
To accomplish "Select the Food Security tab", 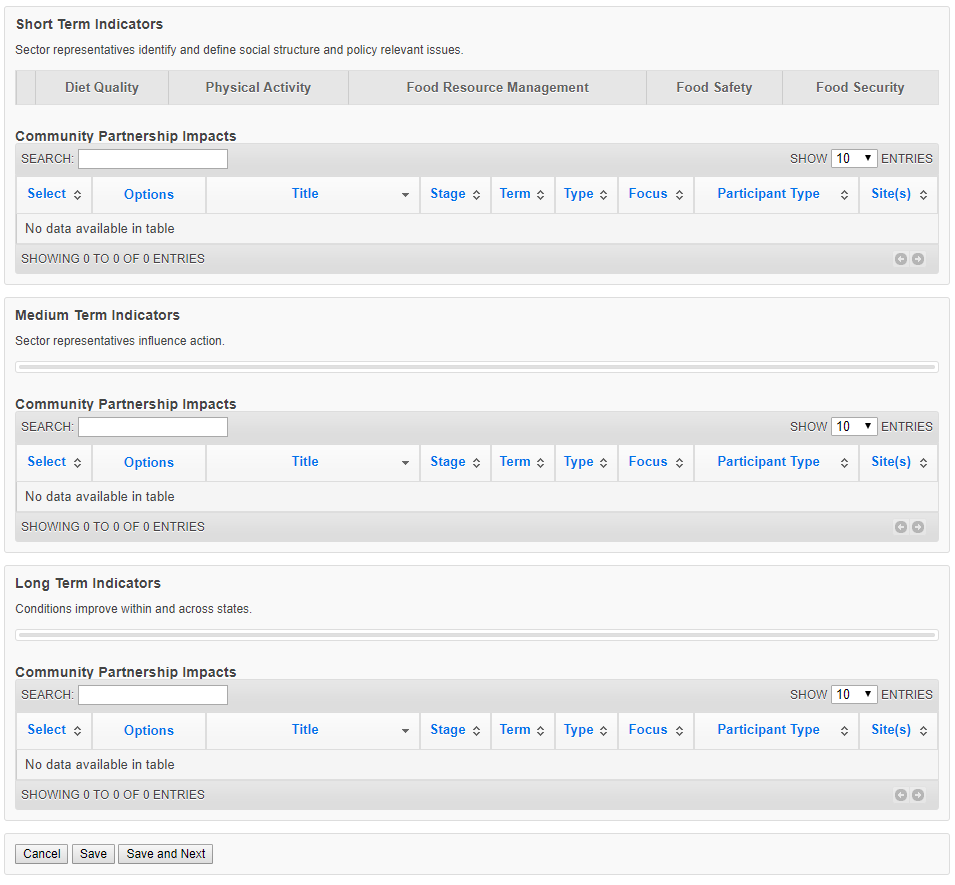I will tap(860, 88).
